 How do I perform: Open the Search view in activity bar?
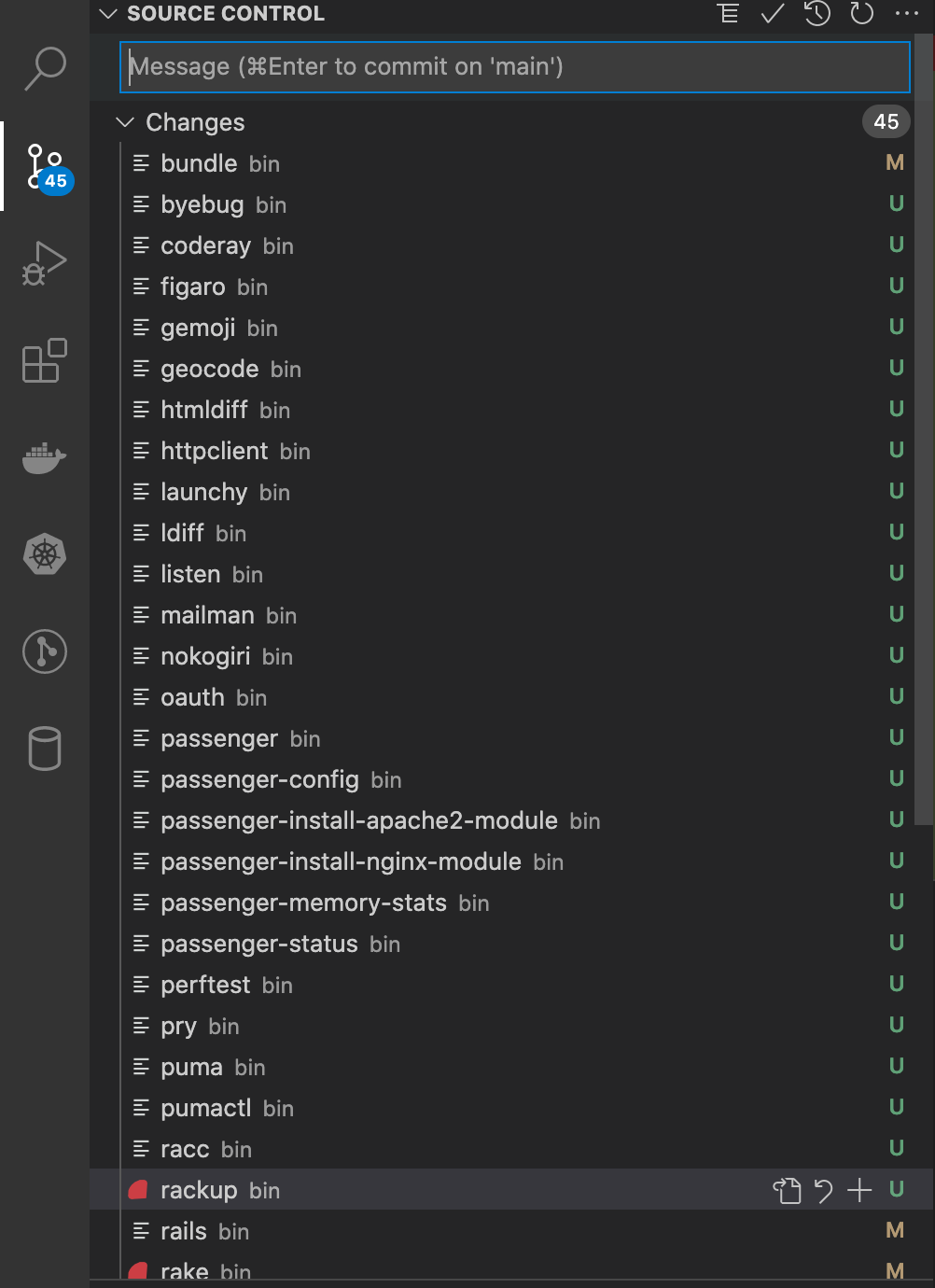(45, 68)
